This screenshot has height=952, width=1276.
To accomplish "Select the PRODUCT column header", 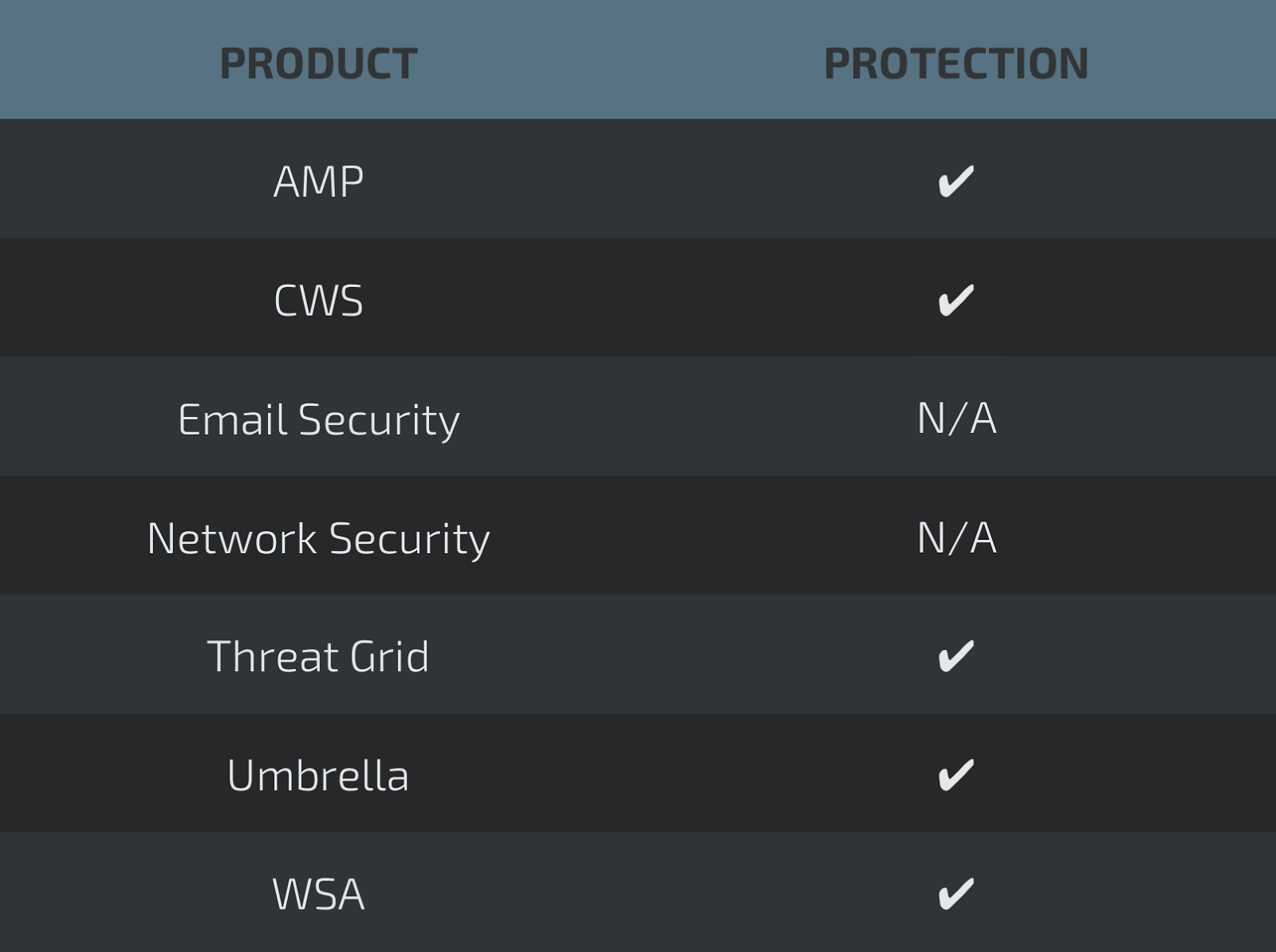I will [318, 64].
